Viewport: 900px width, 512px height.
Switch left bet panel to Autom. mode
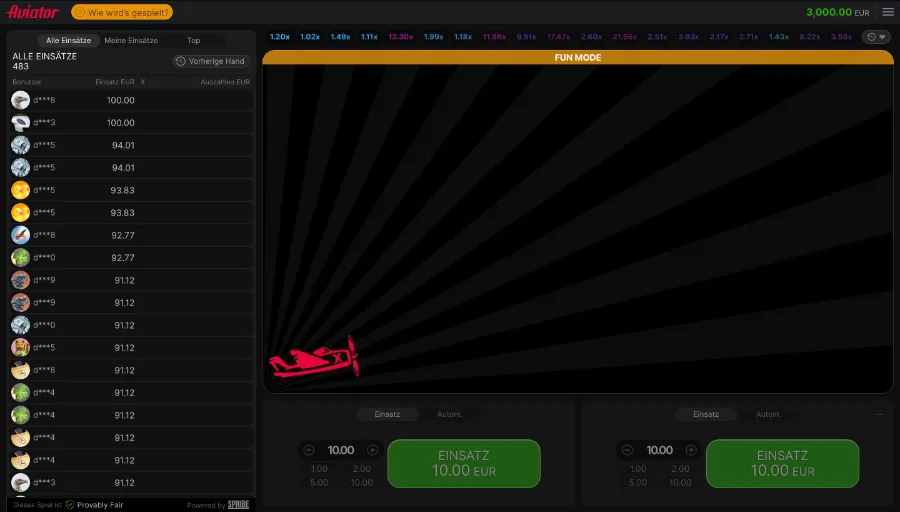[x=456, y=414]
